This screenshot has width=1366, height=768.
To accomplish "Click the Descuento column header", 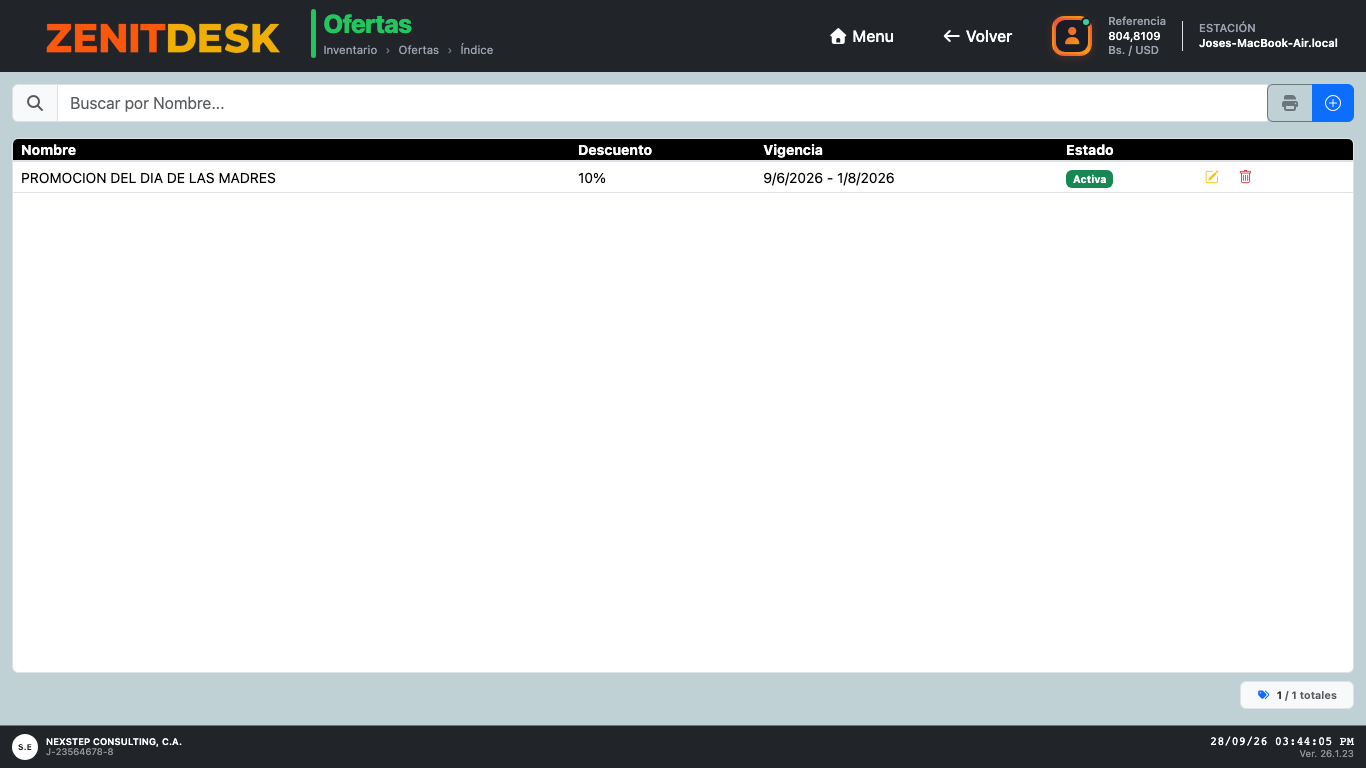I will 615,150.
